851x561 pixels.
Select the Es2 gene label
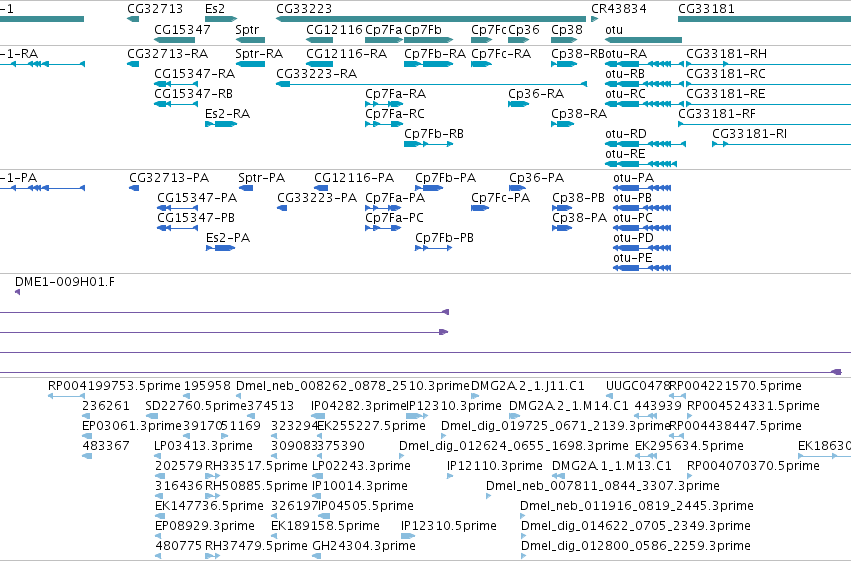pyautogui.click(x=215, y=9)
